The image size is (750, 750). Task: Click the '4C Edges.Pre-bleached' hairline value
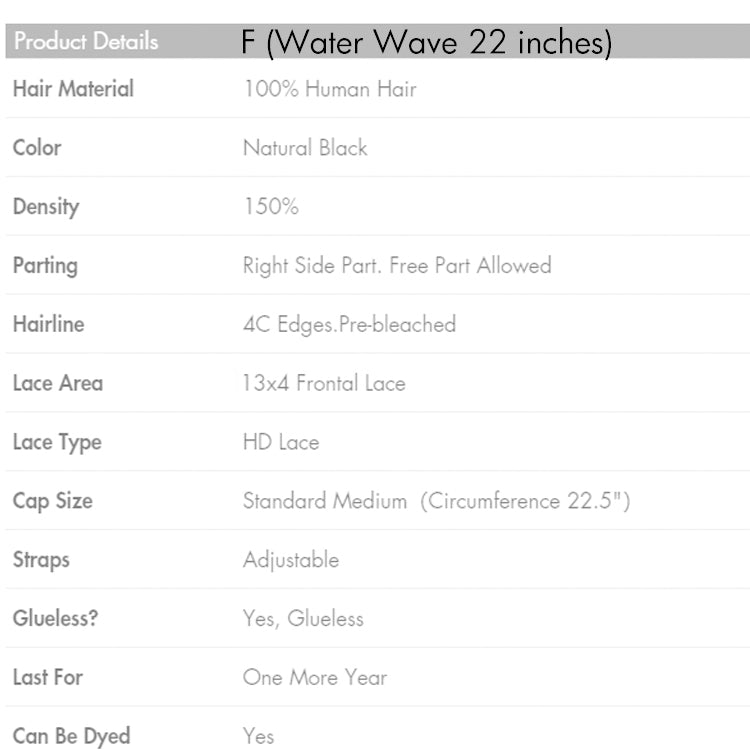pyautogui.click(x=349, y=324)
